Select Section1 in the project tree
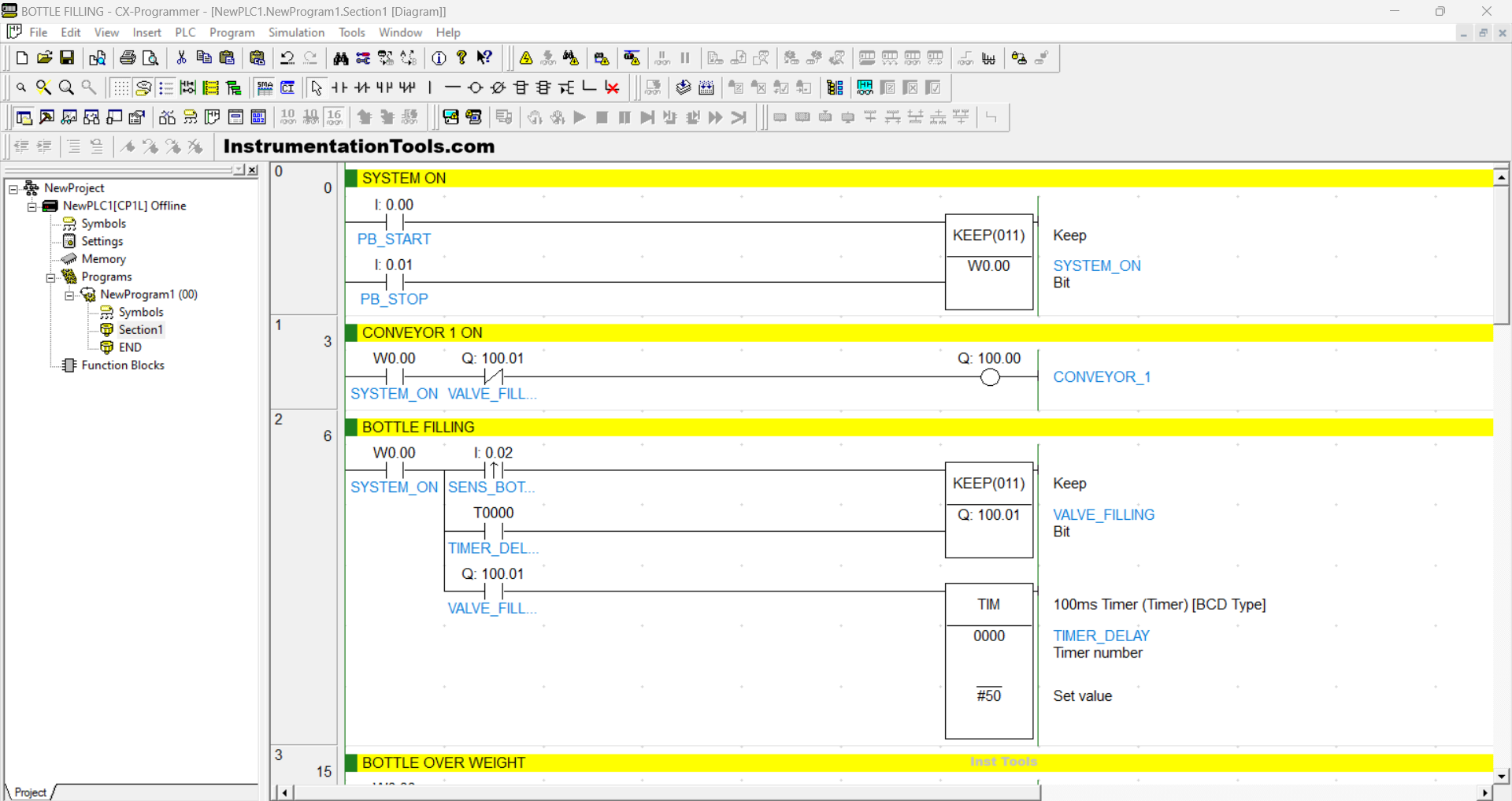 [x=140, y=329]
